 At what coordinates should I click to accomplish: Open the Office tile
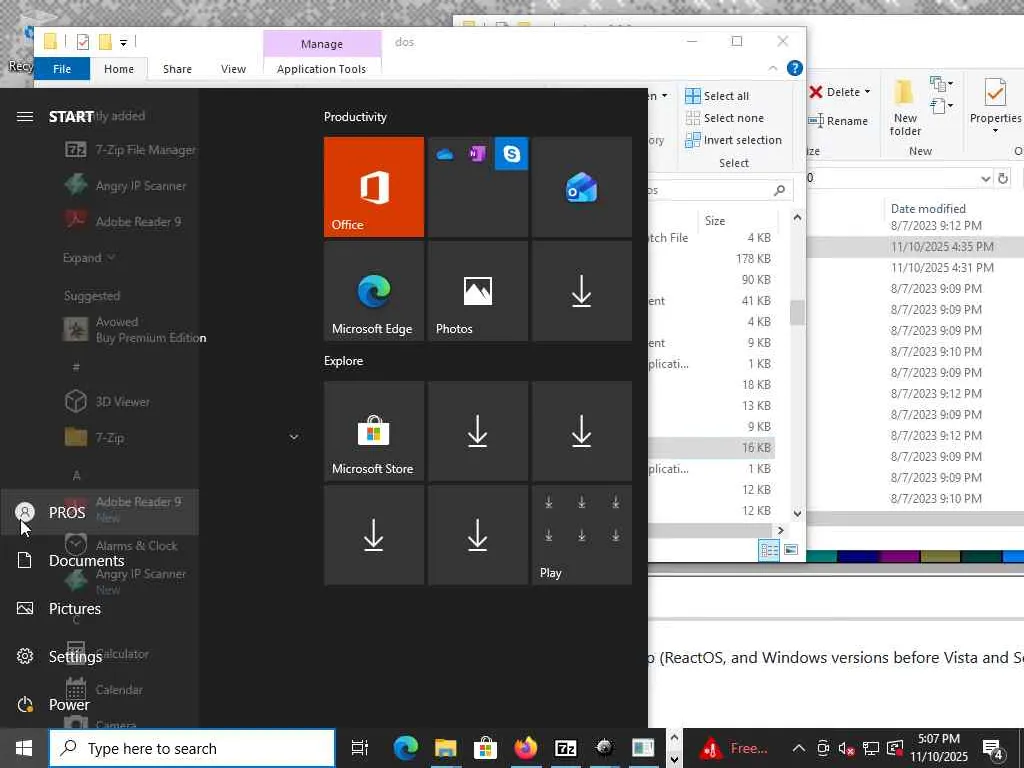tap(374, 187)
